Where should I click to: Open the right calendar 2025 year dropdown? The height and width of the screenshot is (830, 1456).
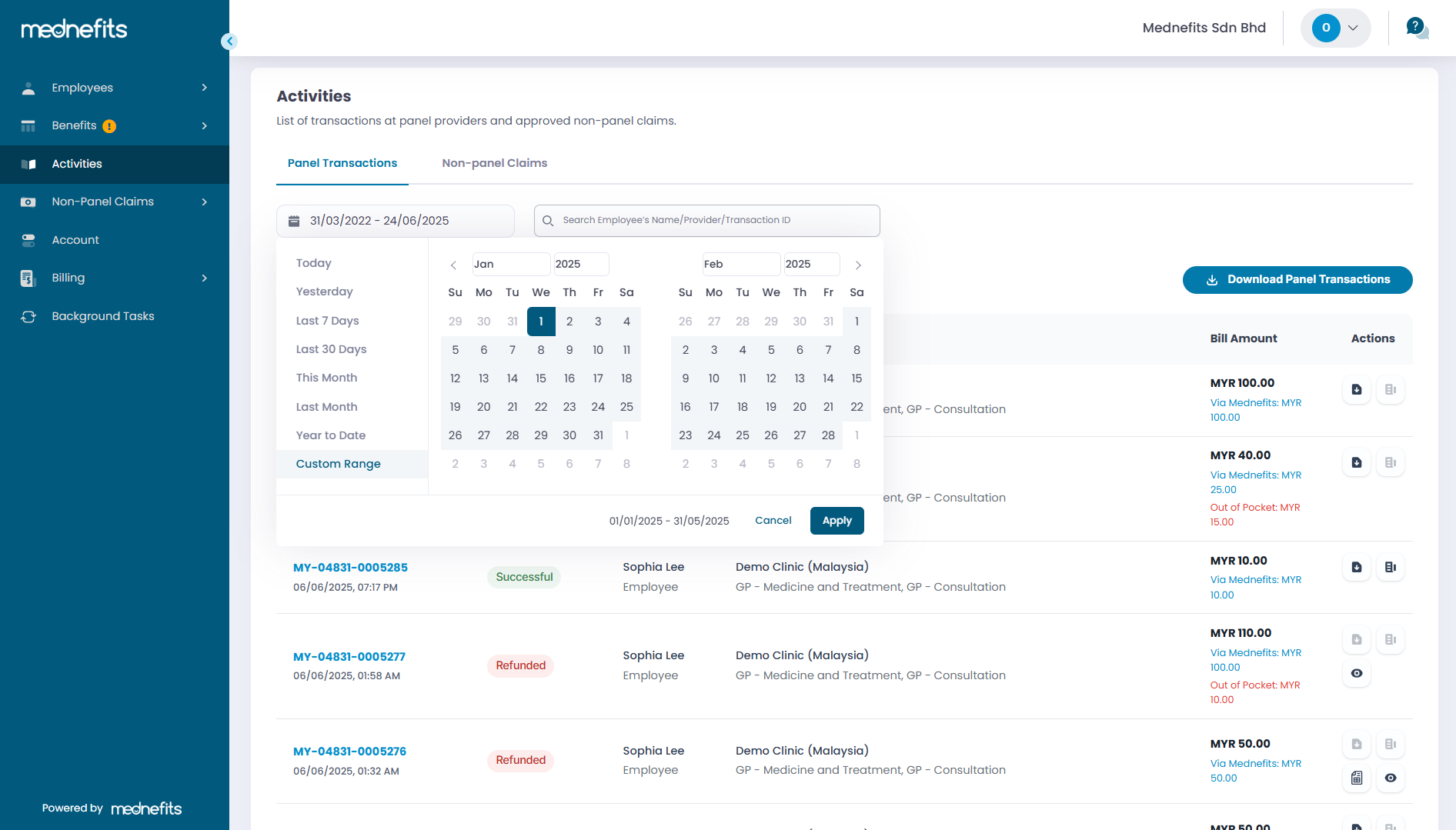point(811,264)
